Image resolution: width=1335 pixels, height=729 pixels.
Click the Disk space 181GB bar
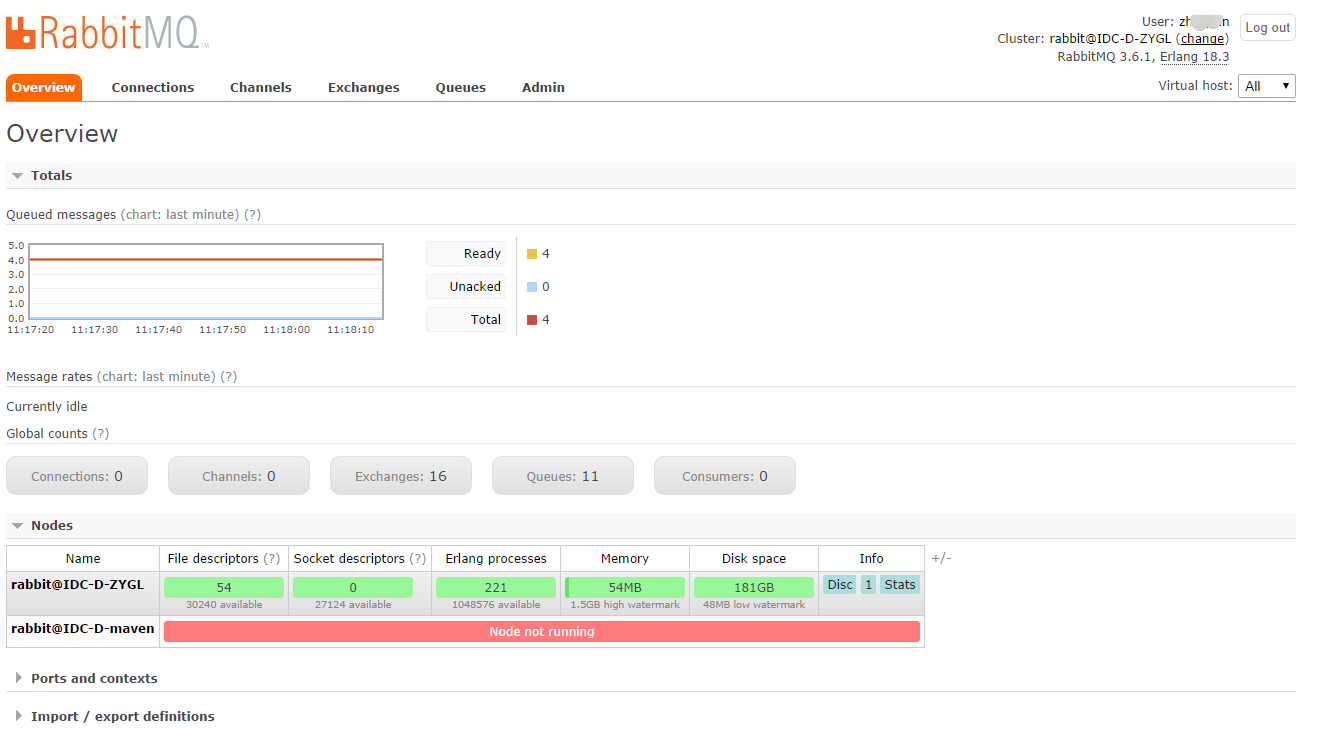click(754, 588)
